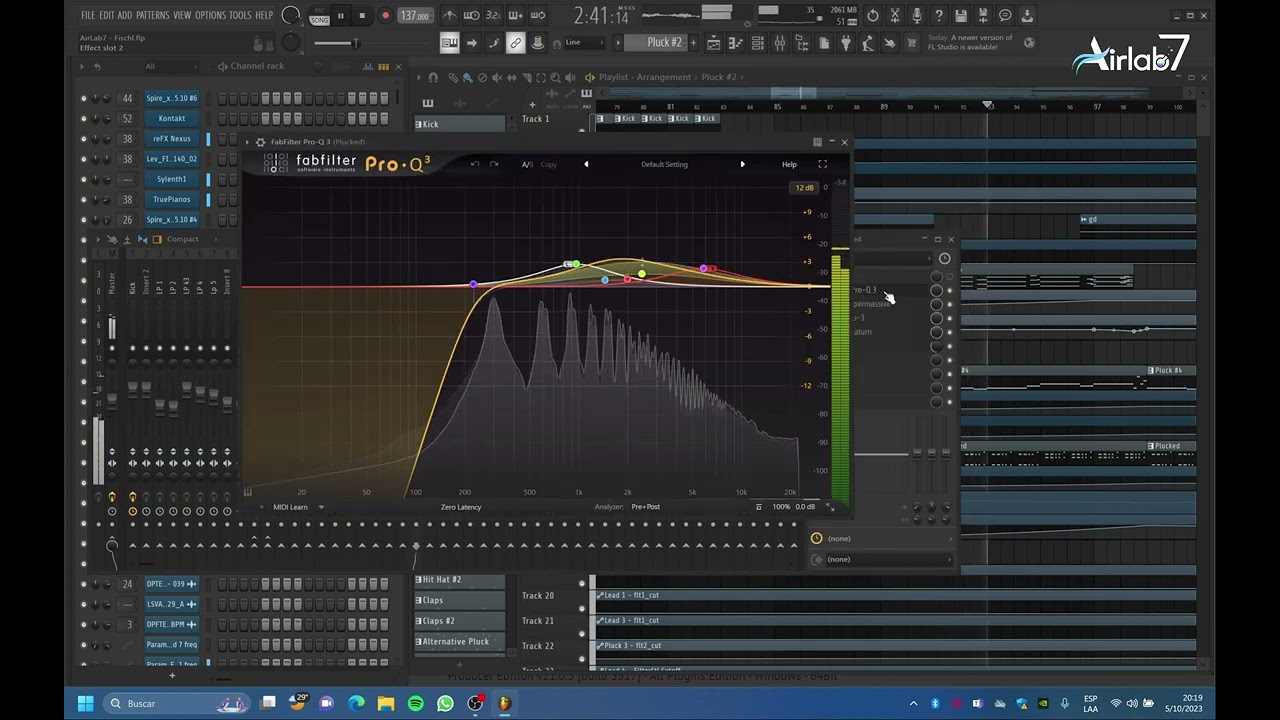This screenshot has height=720, width=1280.
Task: Click Kontakt mixer track number 52
Action: point(127,118)
